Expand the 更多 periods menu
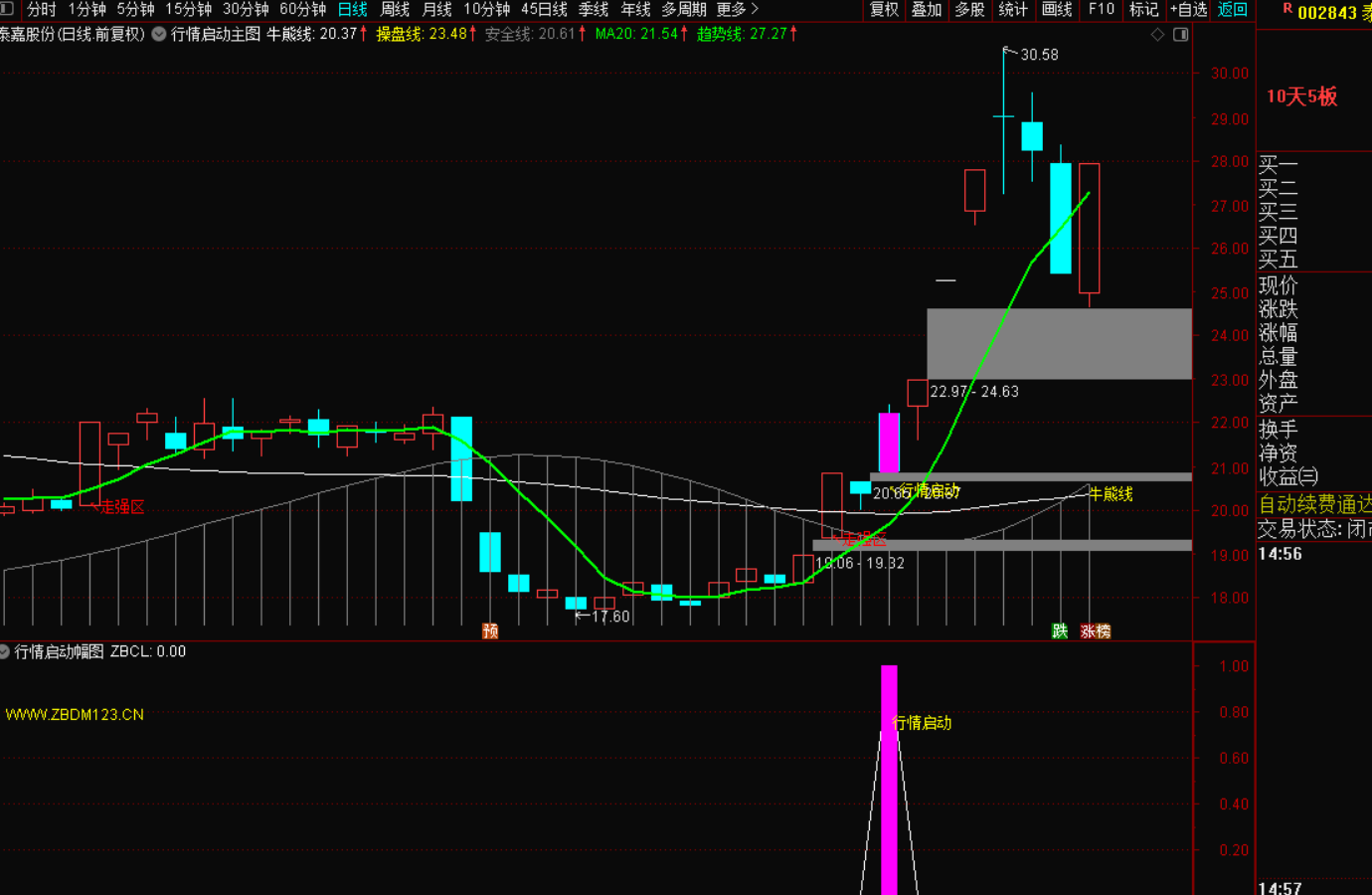The height and width of the screenshot is (895, 1372). [x=737, y=10]
